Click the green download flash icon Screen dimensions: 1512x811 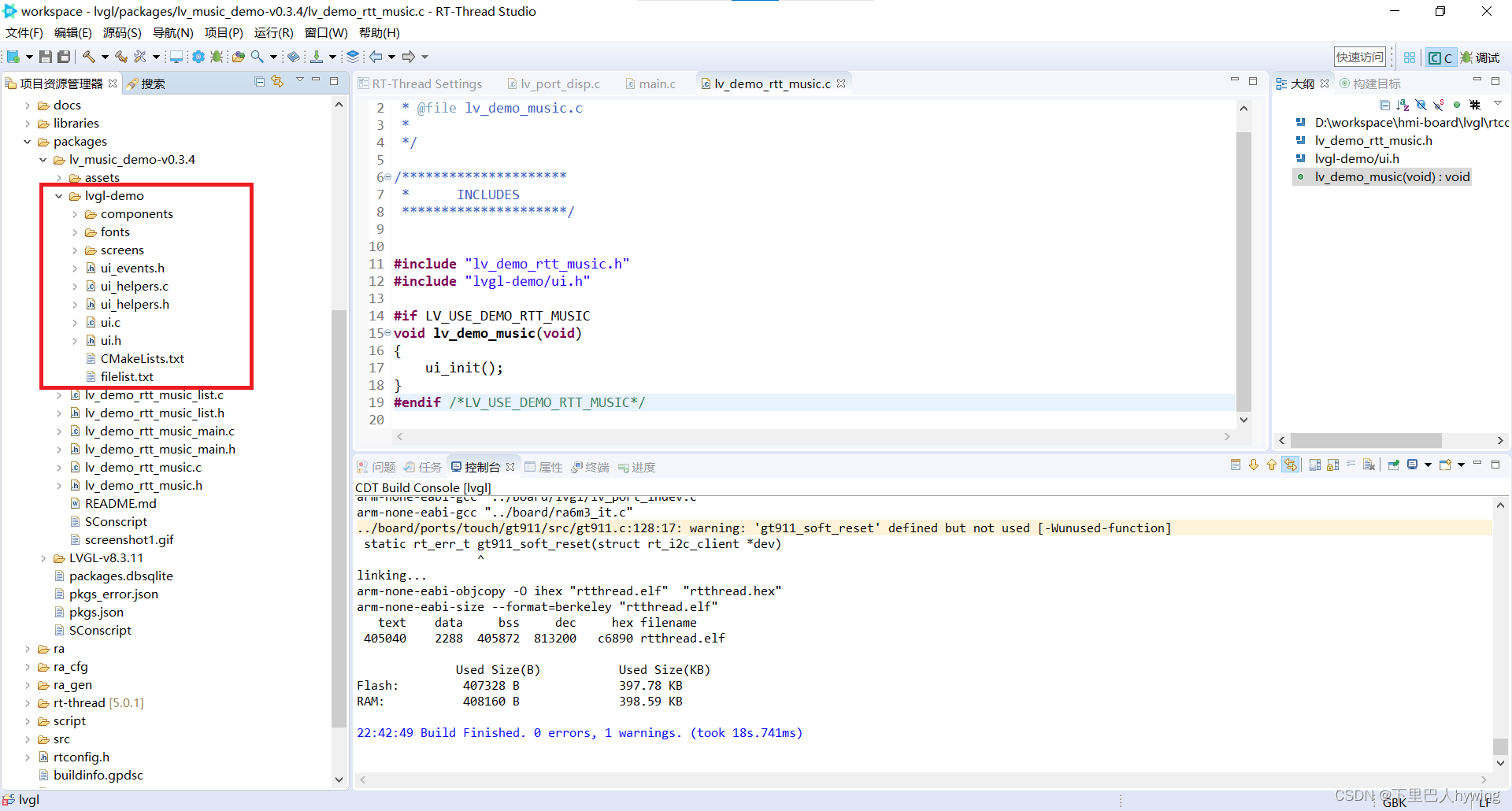click(x=317, y=57)
